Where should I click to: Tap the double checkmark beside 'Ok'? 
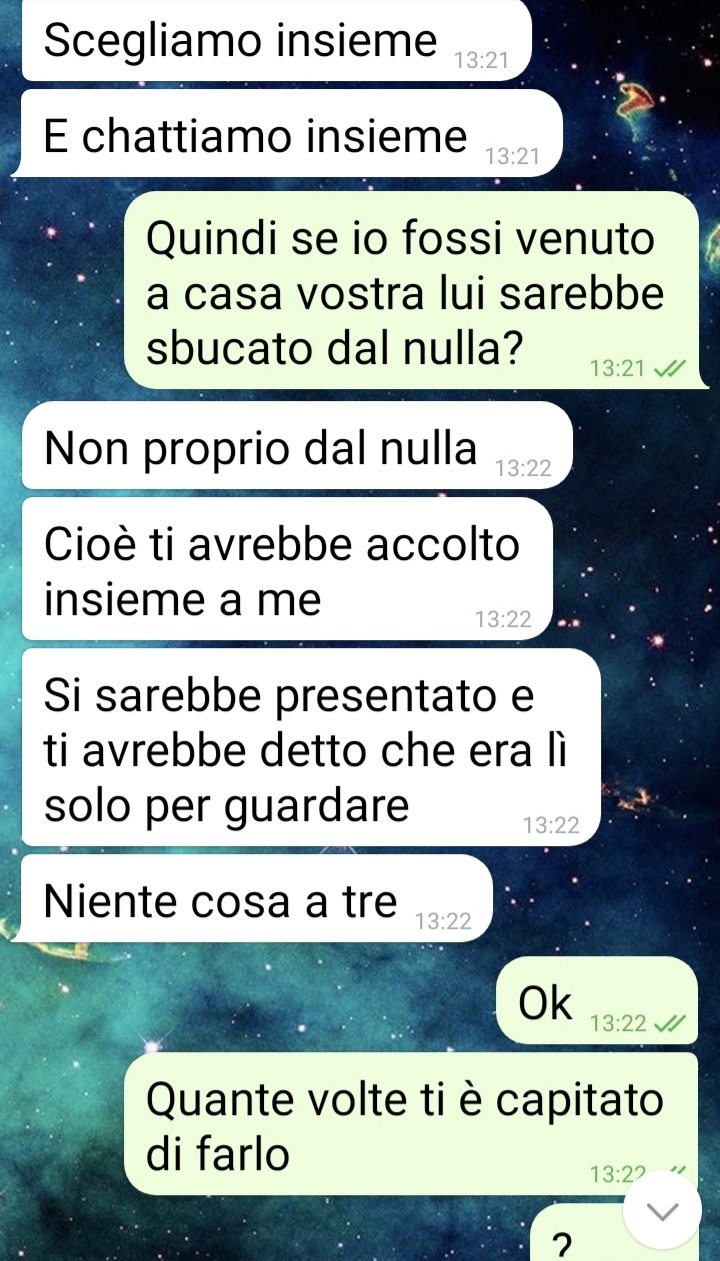pyautogui.click(x=668, y=1023)
